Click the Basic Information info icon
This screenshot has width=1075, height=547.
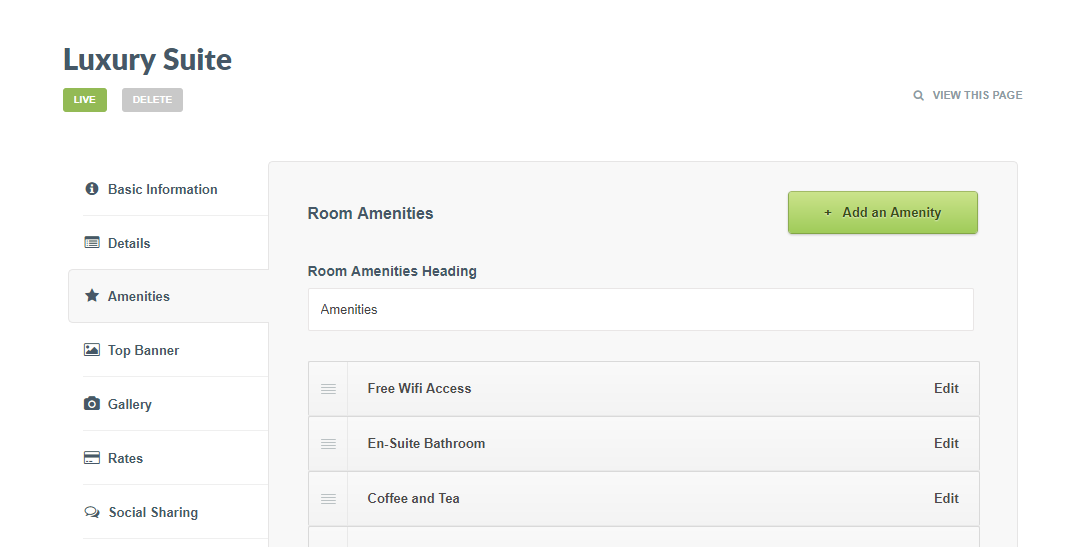(x=92, y=189)
